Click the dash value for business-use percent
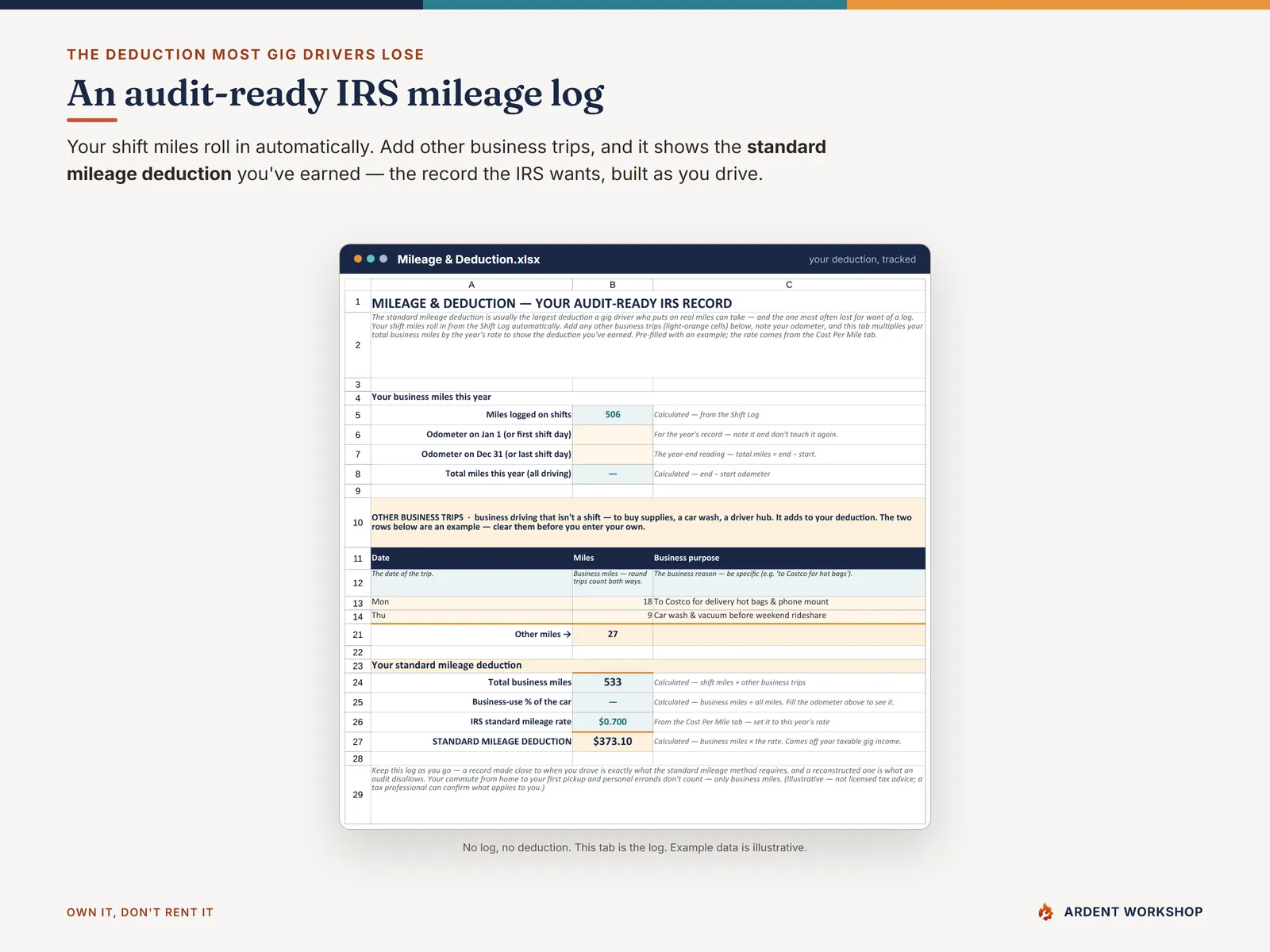1270x952 pixels. pos(613,702)
